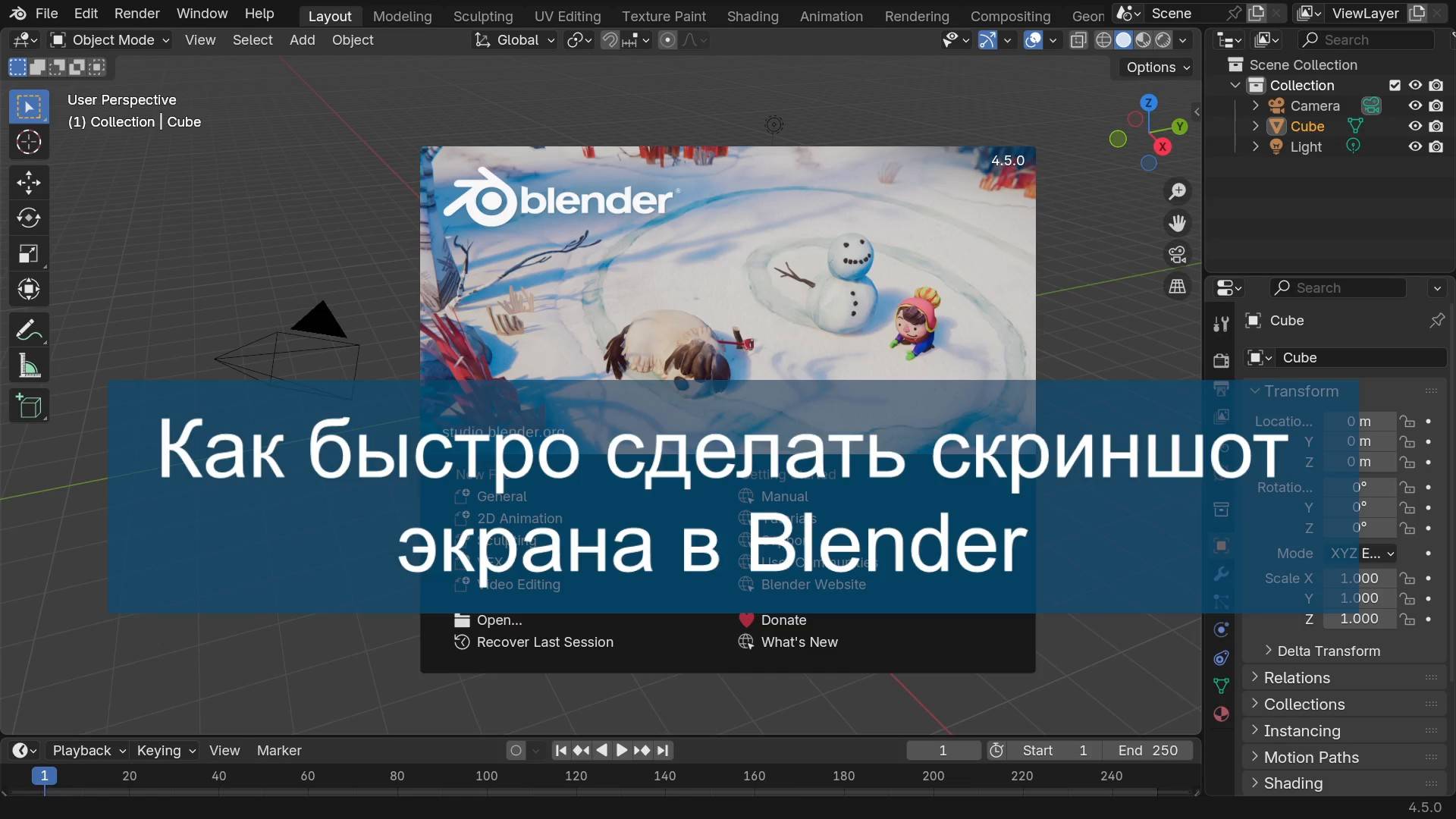
Task: Open the Blender Website link
Action: click(x=813, y=584)
